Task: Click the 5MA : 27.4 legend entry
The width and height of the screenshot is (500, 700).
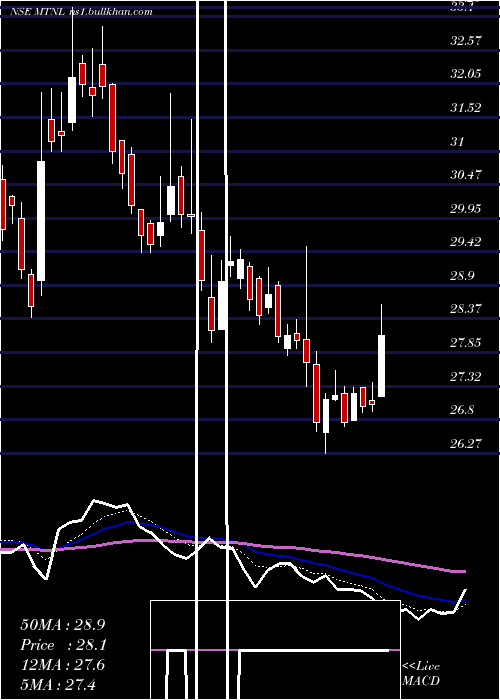Action: coord(58,684)
